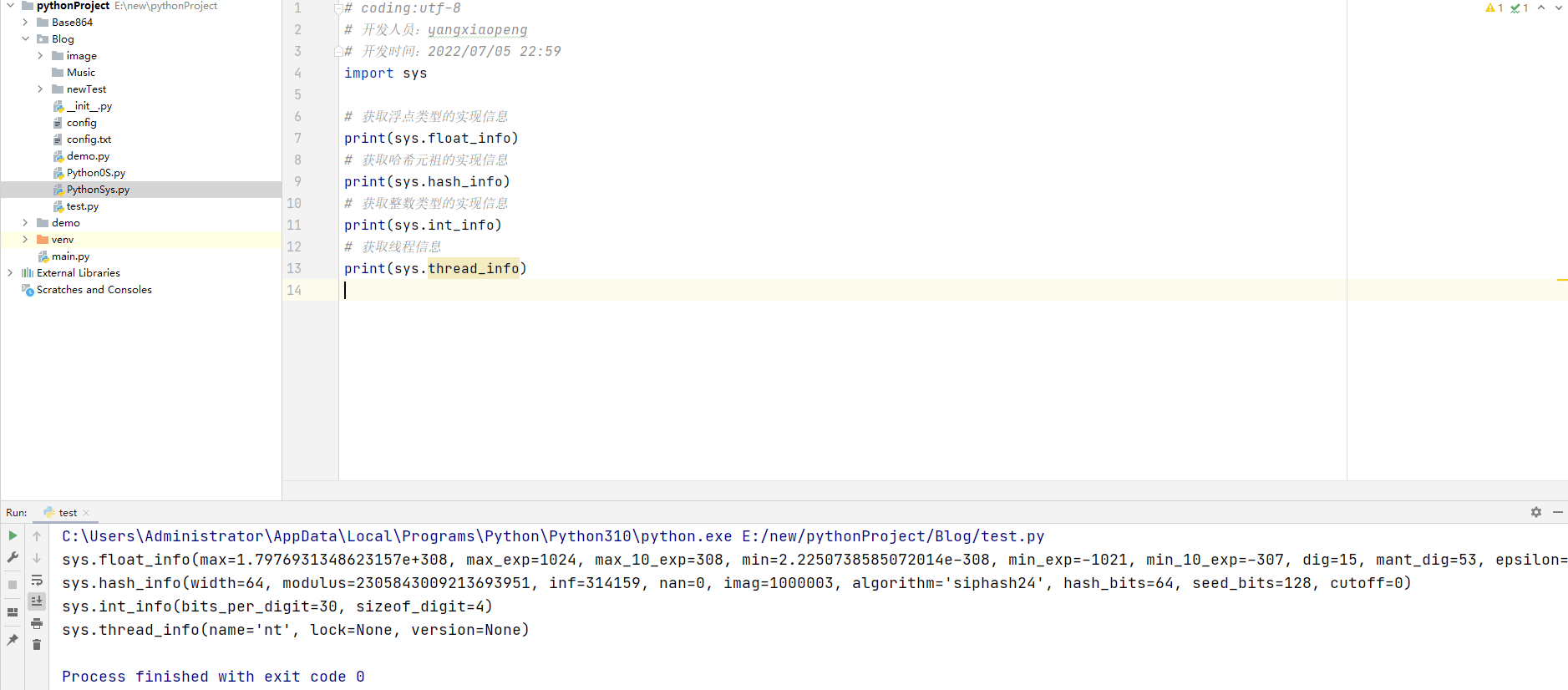Screen dimensions: 1568x690
Task: Expand External Libraries node
Action: 10,273
